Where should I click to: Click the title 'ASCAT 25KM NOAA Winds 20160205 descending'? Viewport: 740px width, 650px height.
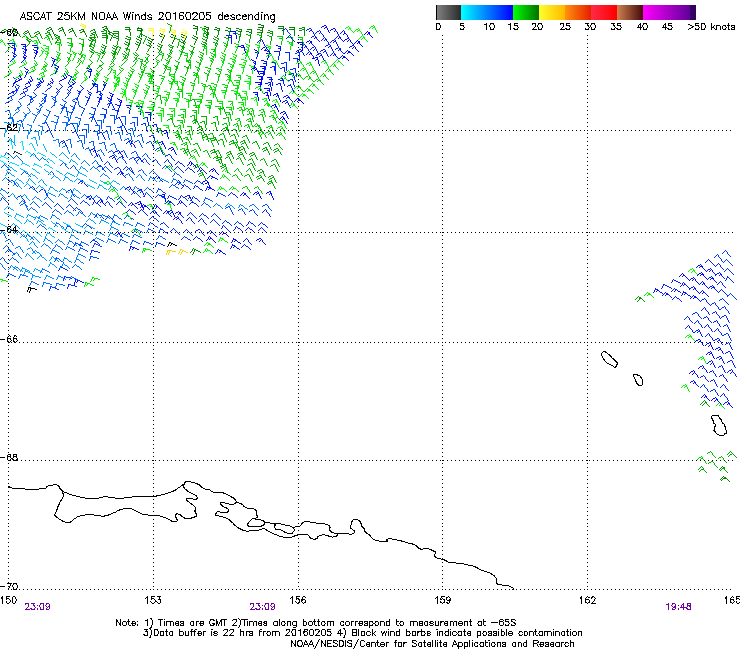click(x=148, y=16)
